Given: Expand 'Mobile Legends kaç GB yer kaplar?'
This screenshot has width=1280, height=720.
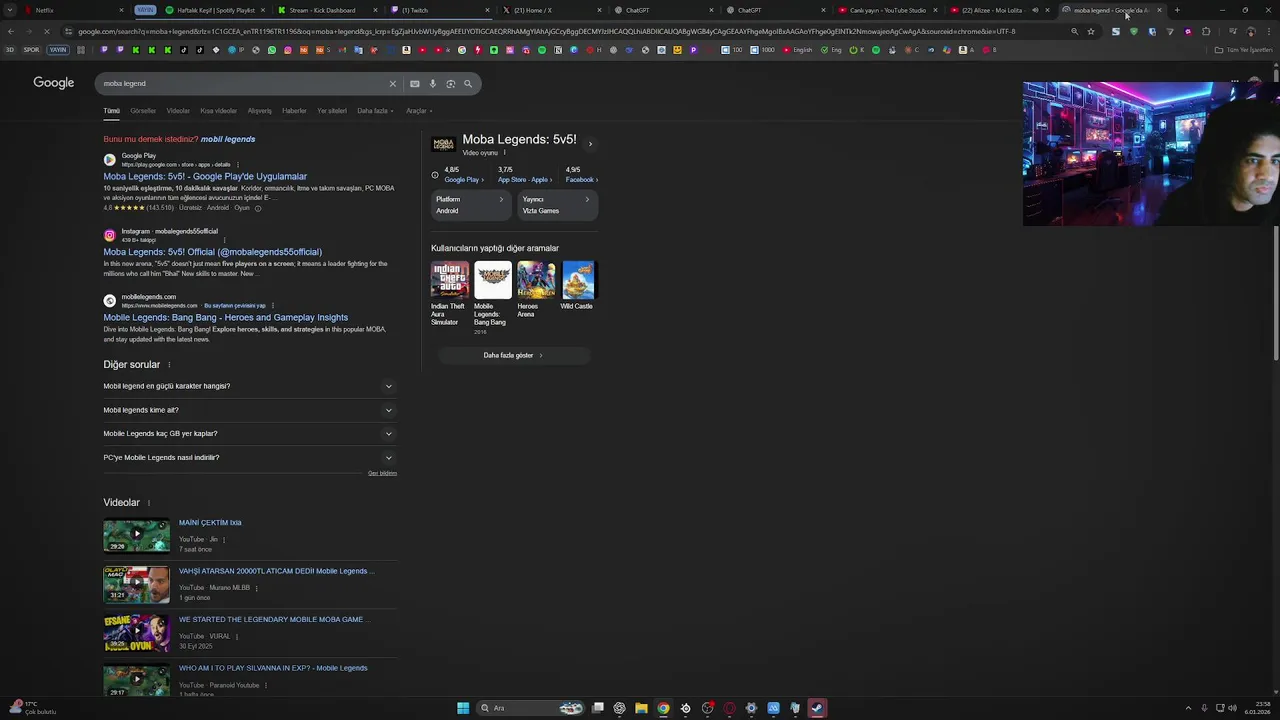Looking at the screenshot, I should (x=249, y=434).
